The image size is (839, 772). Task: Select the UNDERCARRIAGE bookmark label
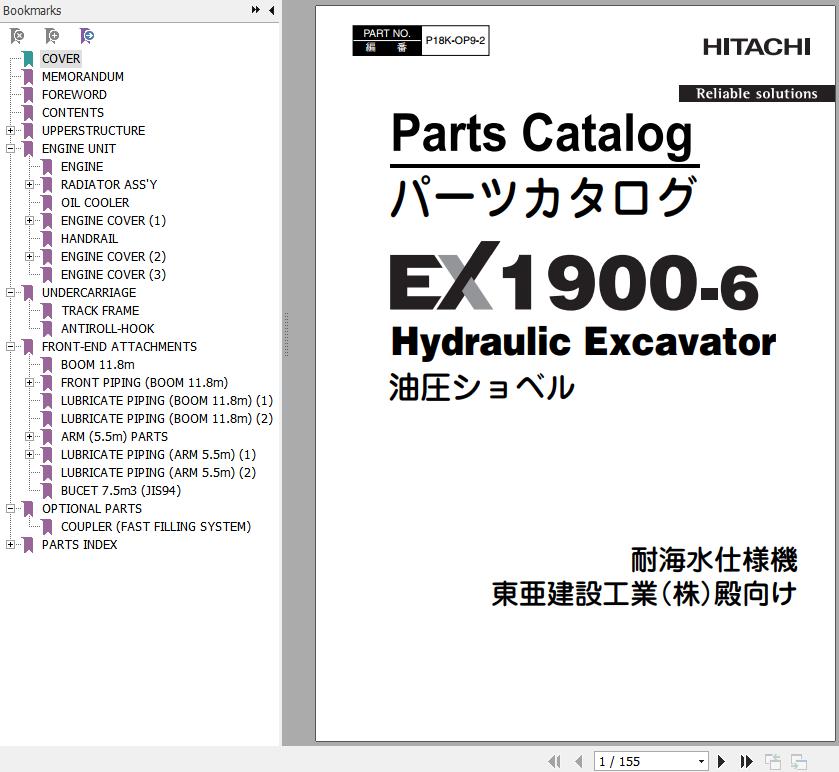[x=89, y=293]
